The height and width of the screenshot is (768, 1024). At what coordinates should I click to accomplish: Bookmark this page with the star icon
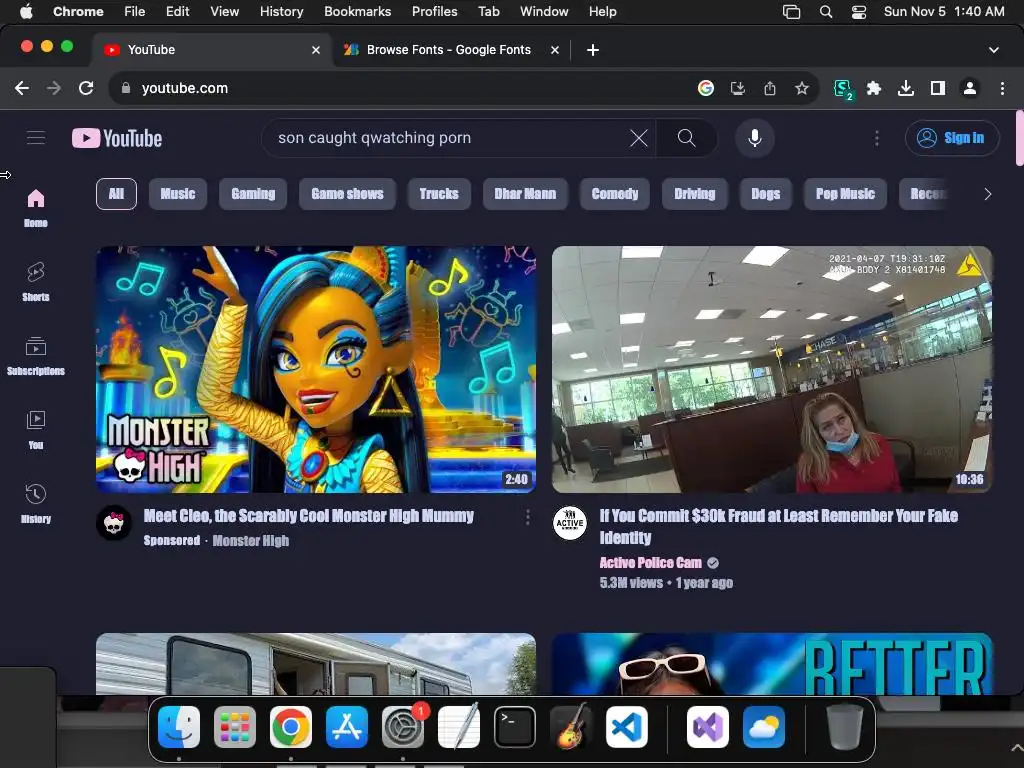tap(802, 88)
